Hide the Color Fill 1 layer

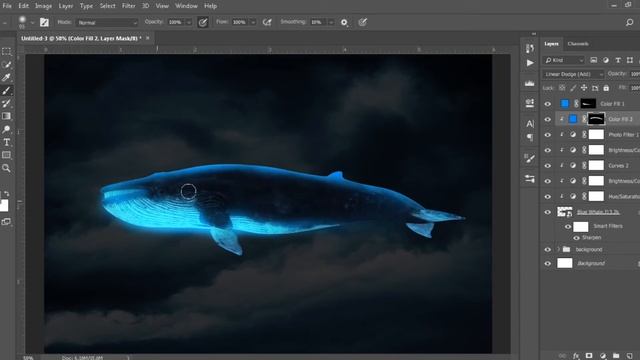(548, 104)
